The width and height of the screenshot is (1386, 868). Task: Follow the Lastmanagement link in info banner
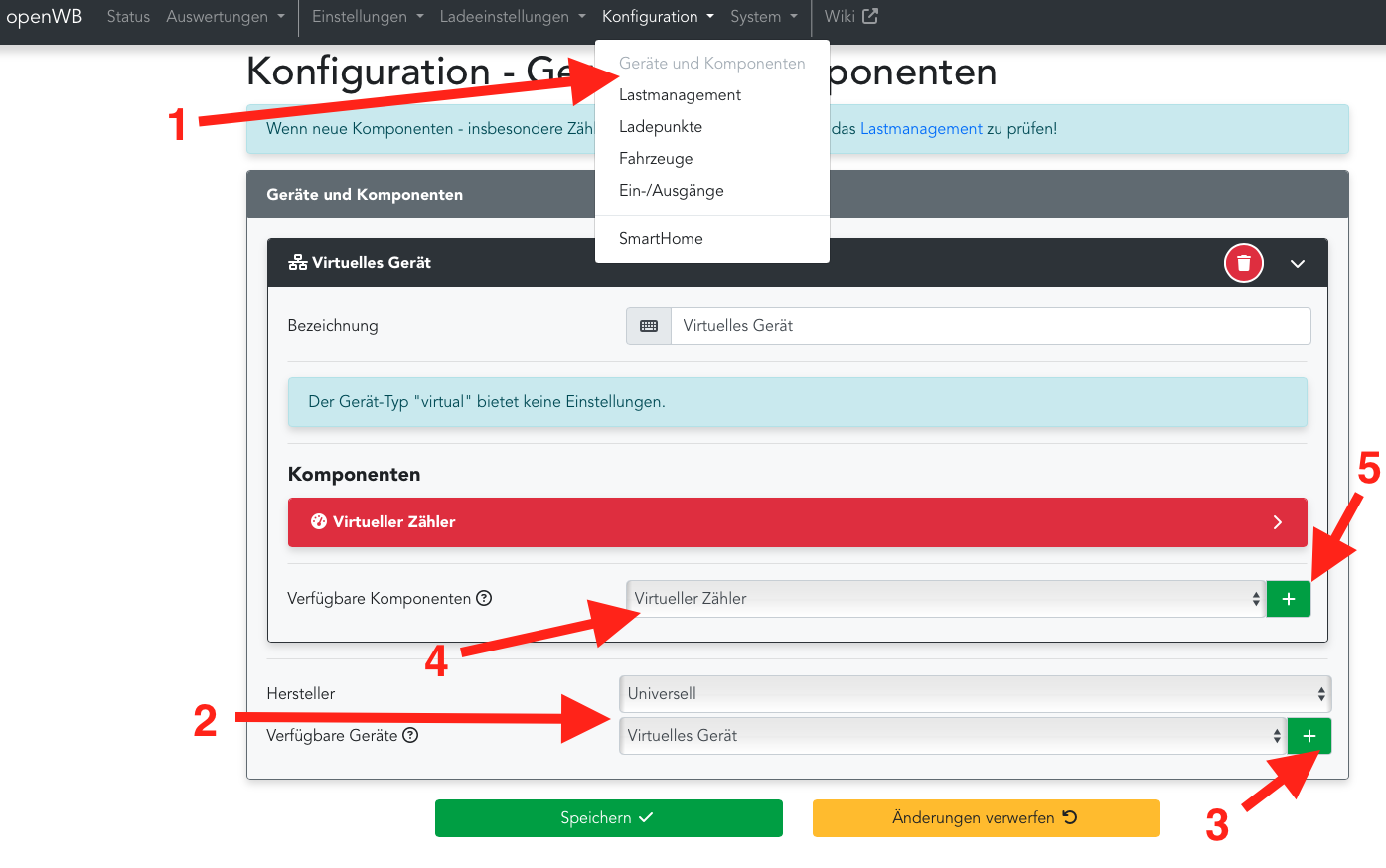click(921, 129)
